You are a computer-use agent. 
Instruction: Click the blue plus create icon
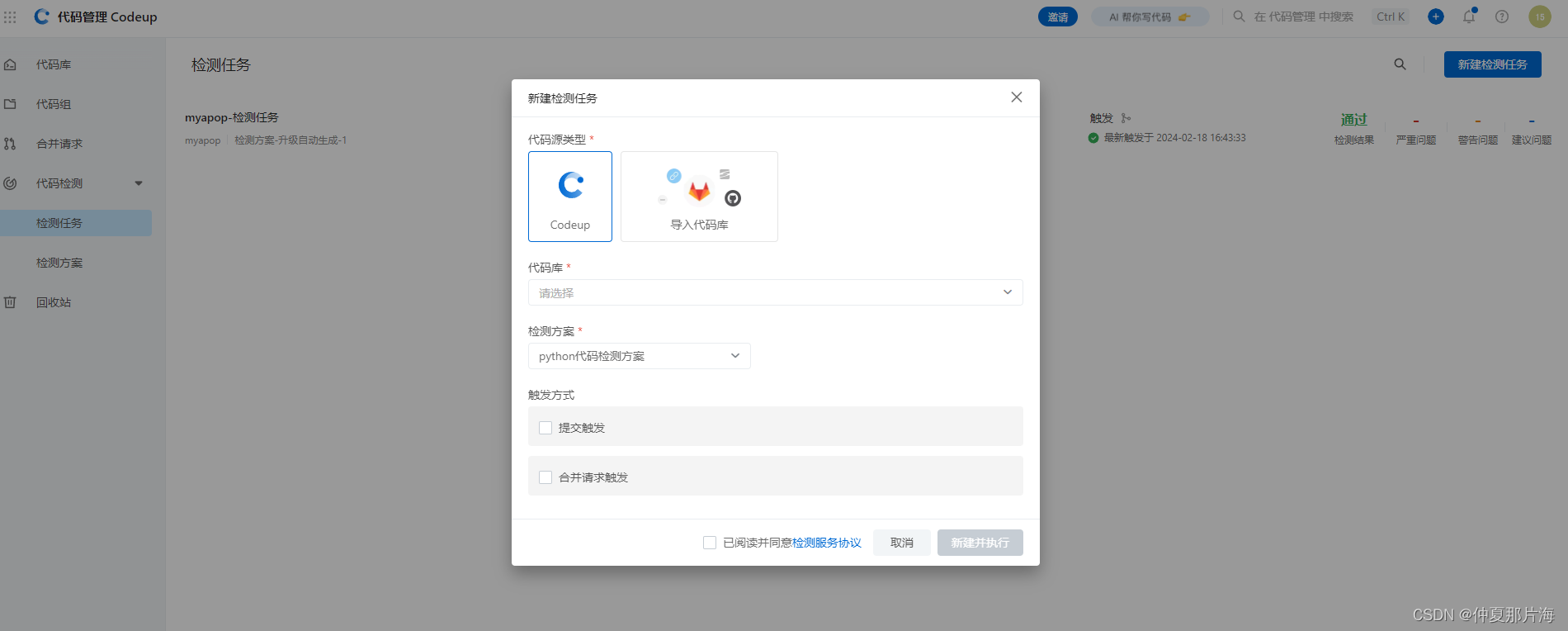click(x=1436, y=17)
